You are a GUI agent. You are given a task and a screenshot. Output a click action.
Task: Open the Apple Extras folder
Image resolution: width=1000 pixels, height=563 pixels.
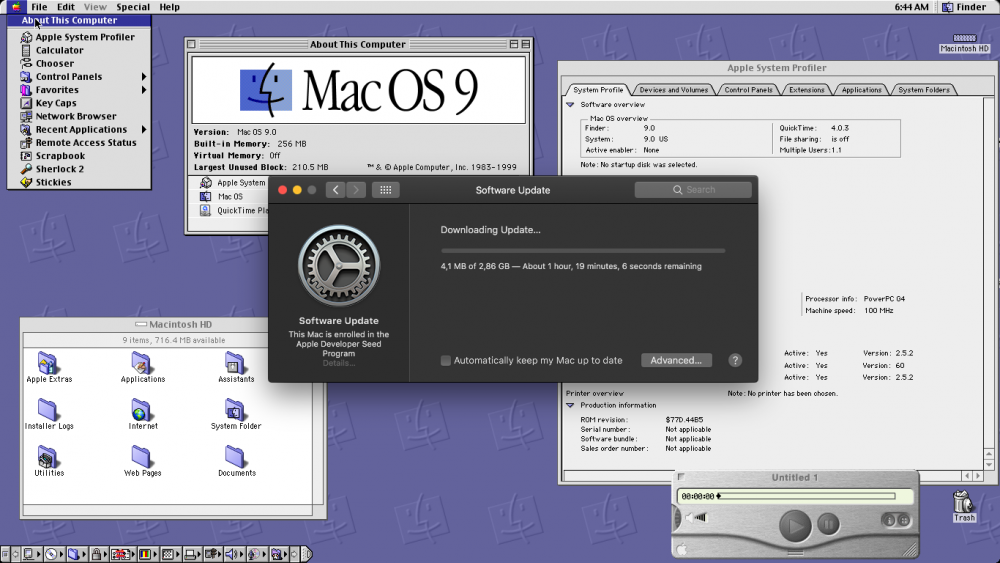(48, 368)
